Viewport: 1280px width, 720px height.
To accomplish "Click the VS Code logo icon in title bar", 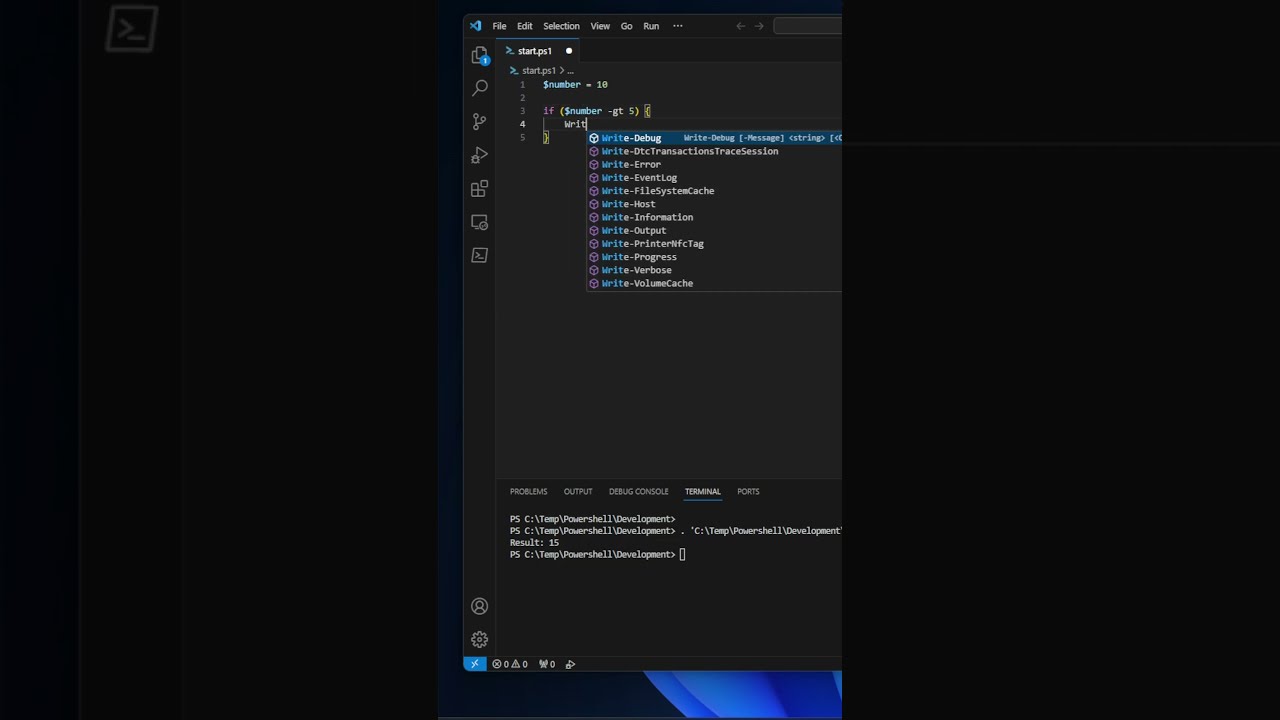I will pyautogui.click(x=475, y=26).
